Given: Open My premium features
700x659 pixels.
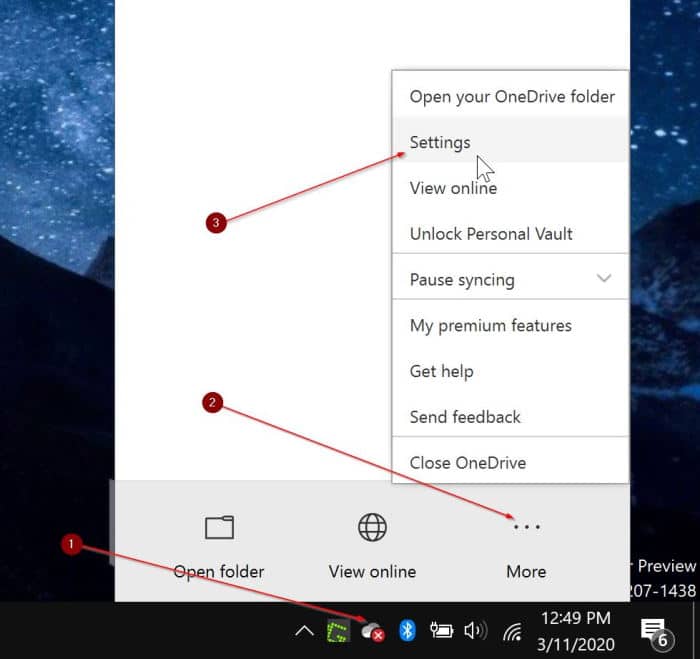Looking at the screenshot, I should [x=511, y=325].
